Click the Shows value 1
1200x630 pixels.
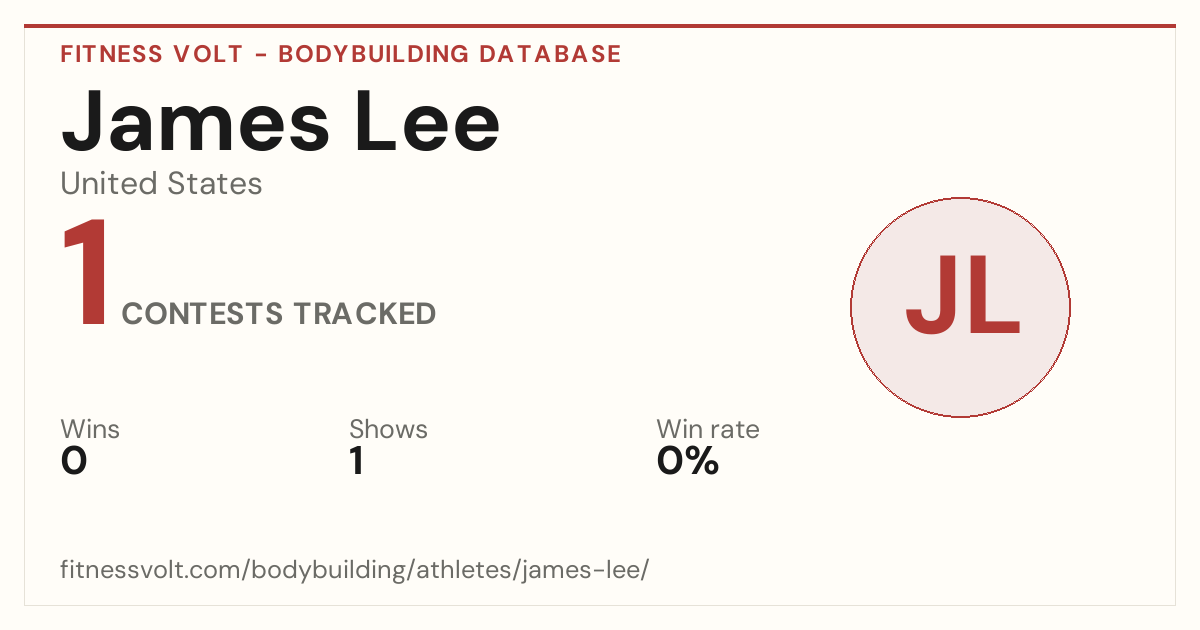356,461
